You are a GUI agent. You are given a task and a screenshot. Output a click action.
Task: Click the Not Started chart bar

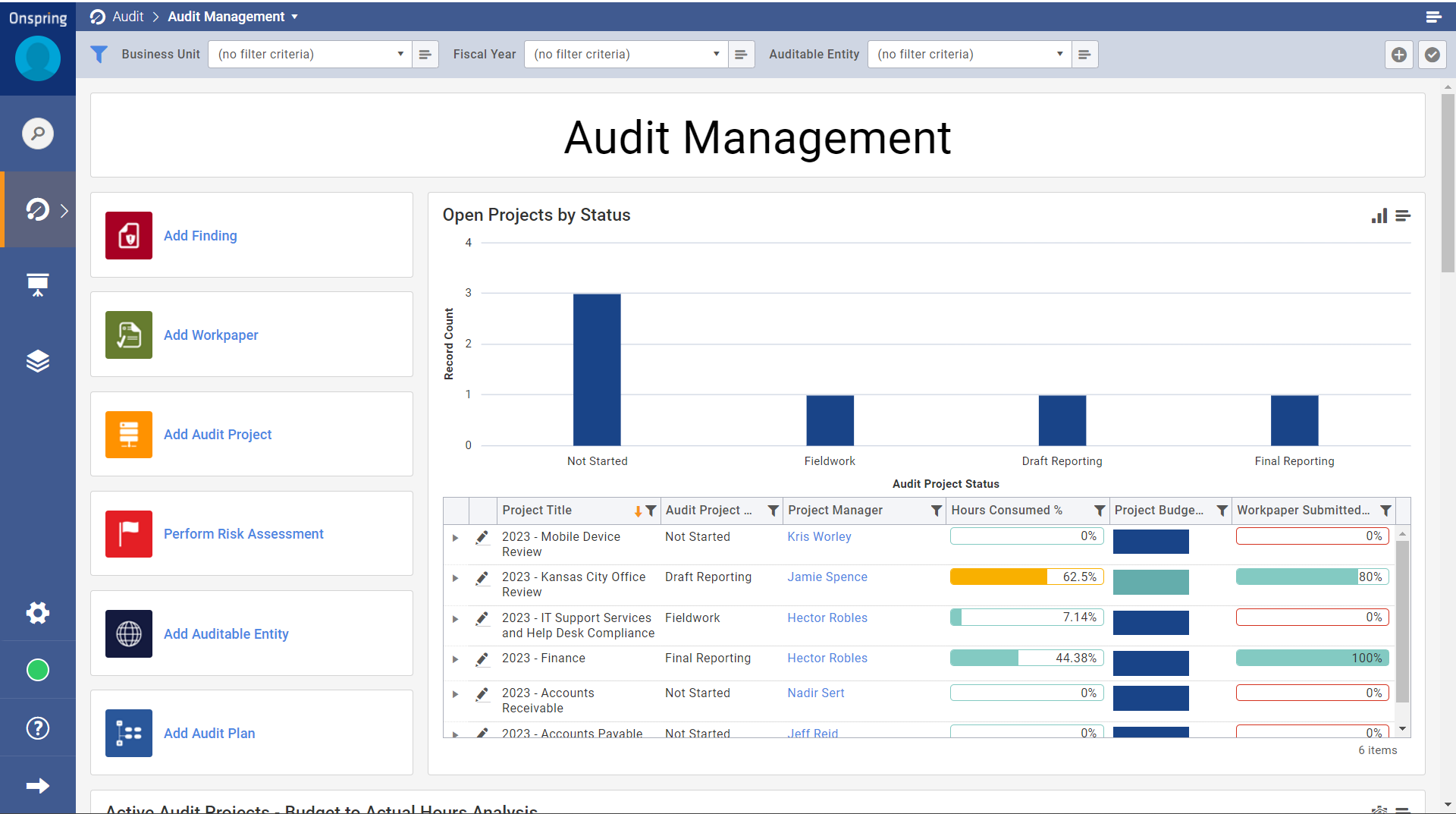pos(597,369)
